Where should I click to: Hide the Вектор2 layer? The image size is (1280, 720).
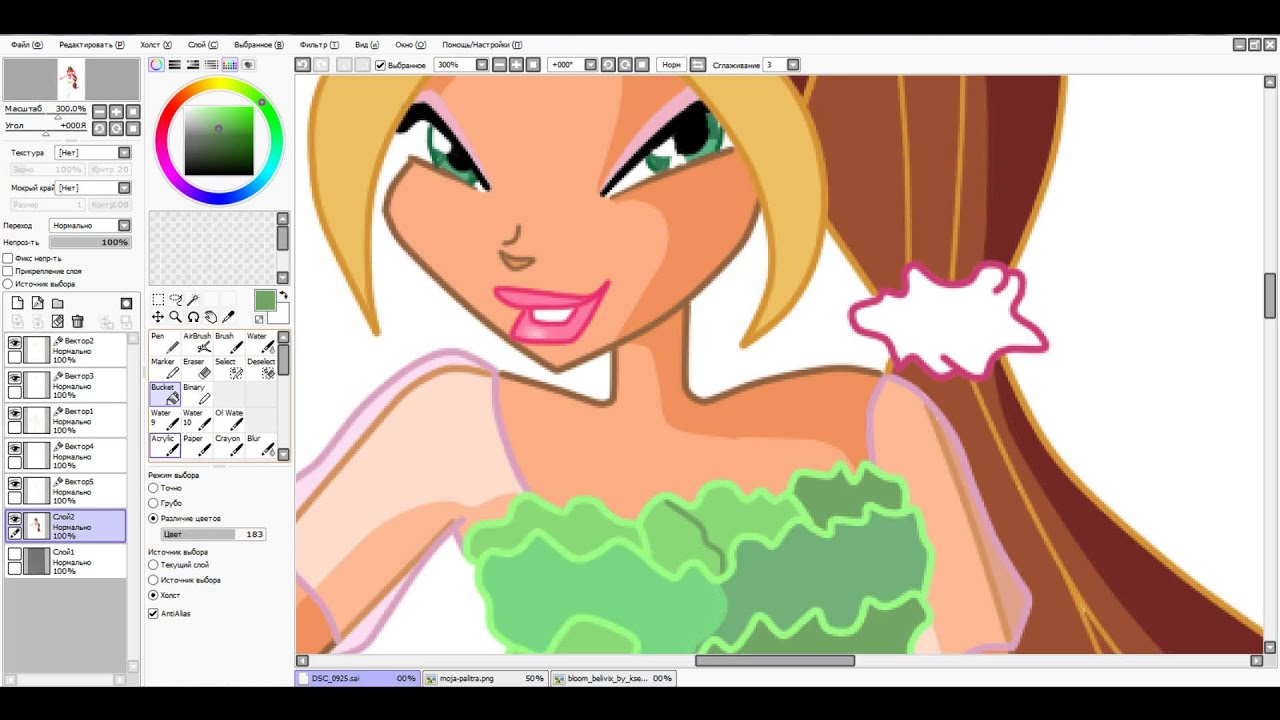[x=15, y=342]
